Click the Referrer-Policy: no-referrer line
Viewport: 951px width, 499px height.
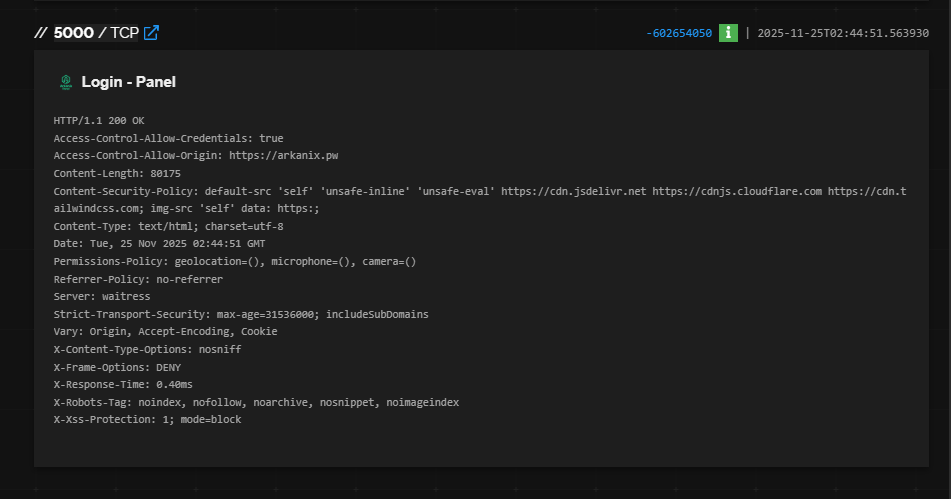138,280
